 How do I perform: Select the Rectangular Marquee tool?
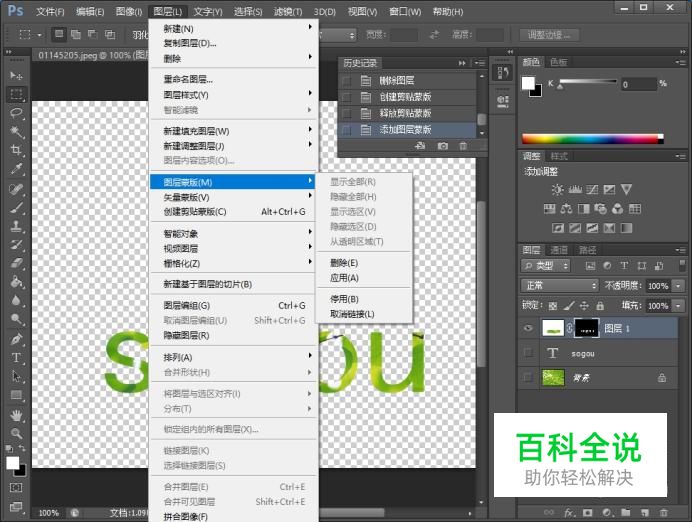(x=16, y=94)
